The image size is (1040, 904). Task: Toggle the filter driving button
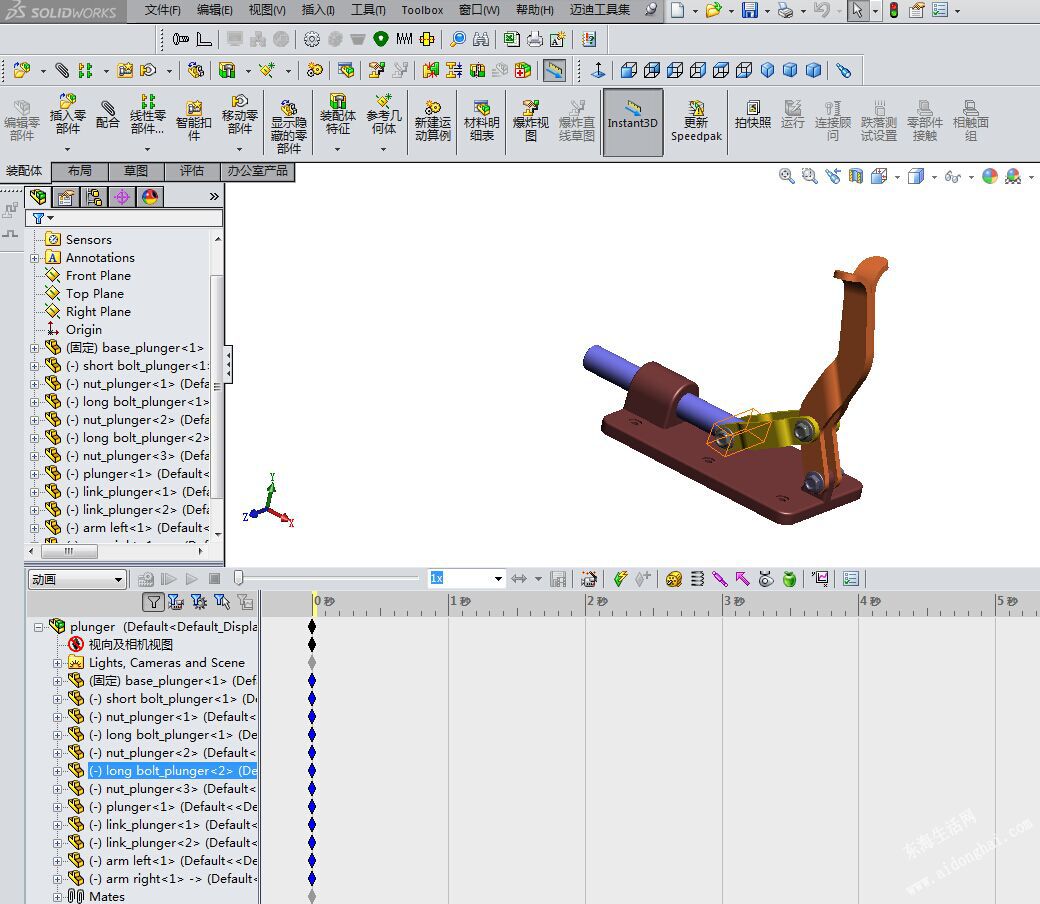[199, 602]
